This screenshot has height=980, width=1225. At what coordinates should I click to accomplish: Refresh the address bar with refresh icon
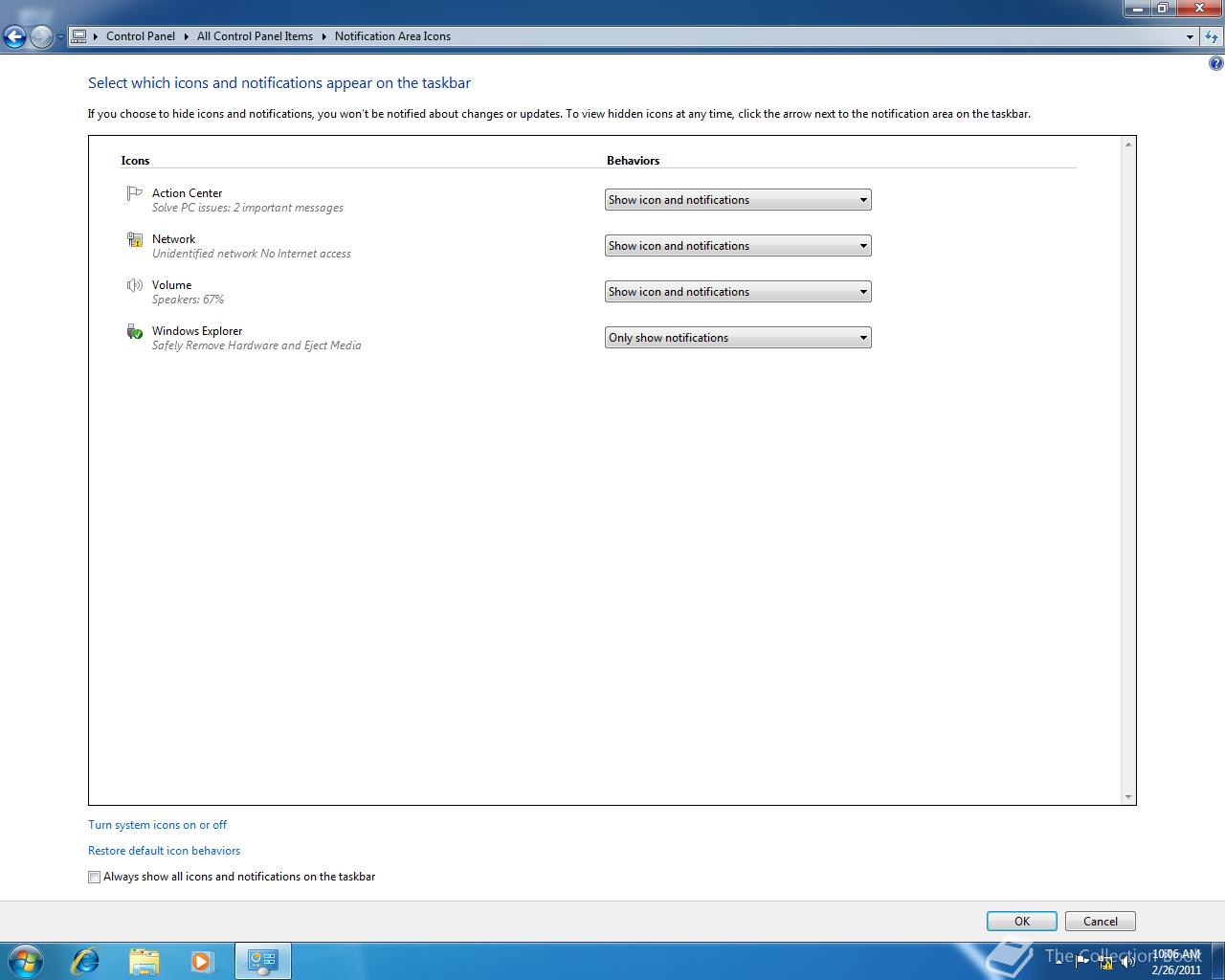pyautogui.click(x=1212, y=36)
